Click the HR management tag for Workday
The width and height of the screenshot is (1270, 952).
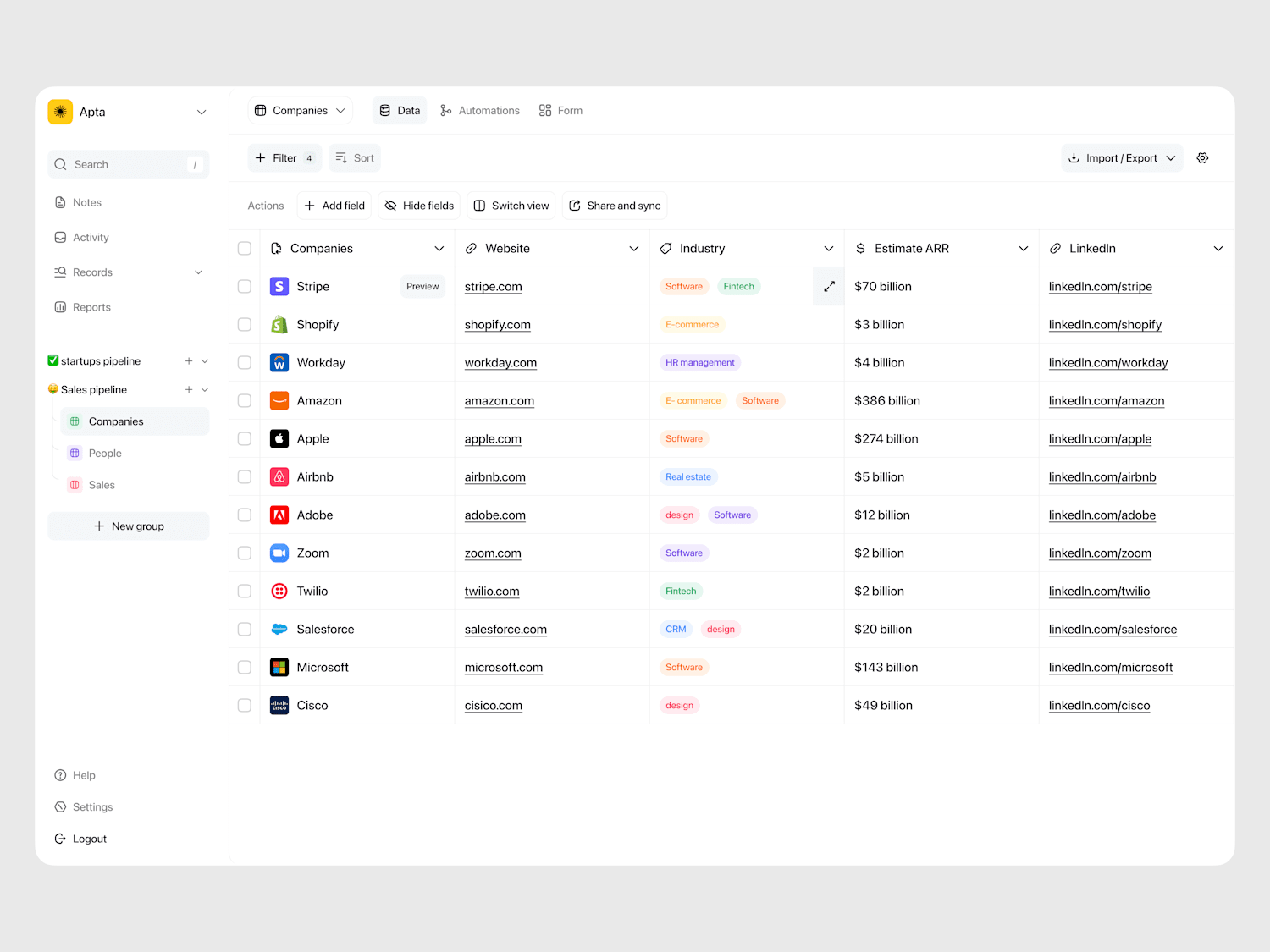click(700, 363)
